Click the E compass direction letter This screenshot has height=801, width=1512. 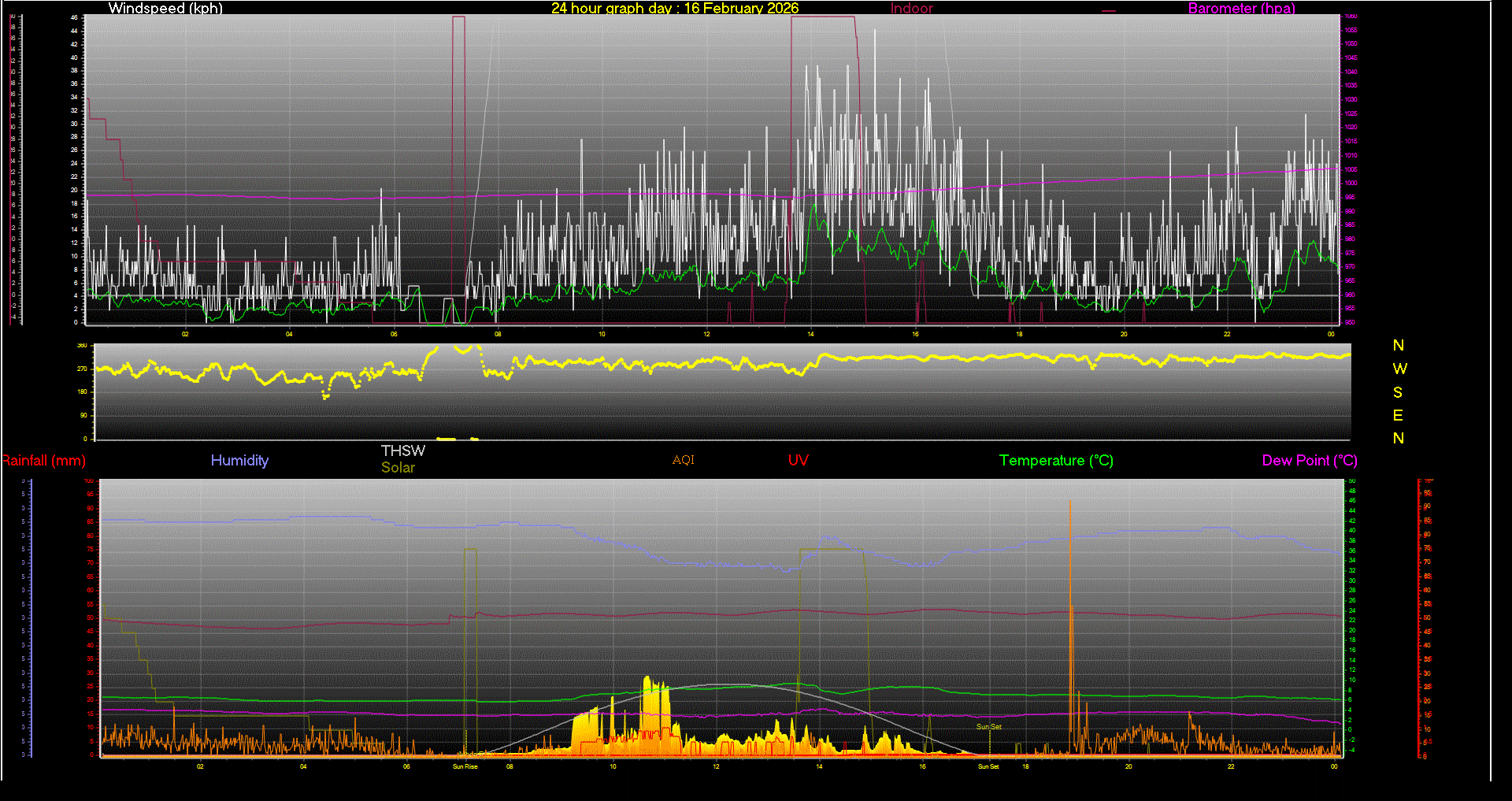point(1398,415)
